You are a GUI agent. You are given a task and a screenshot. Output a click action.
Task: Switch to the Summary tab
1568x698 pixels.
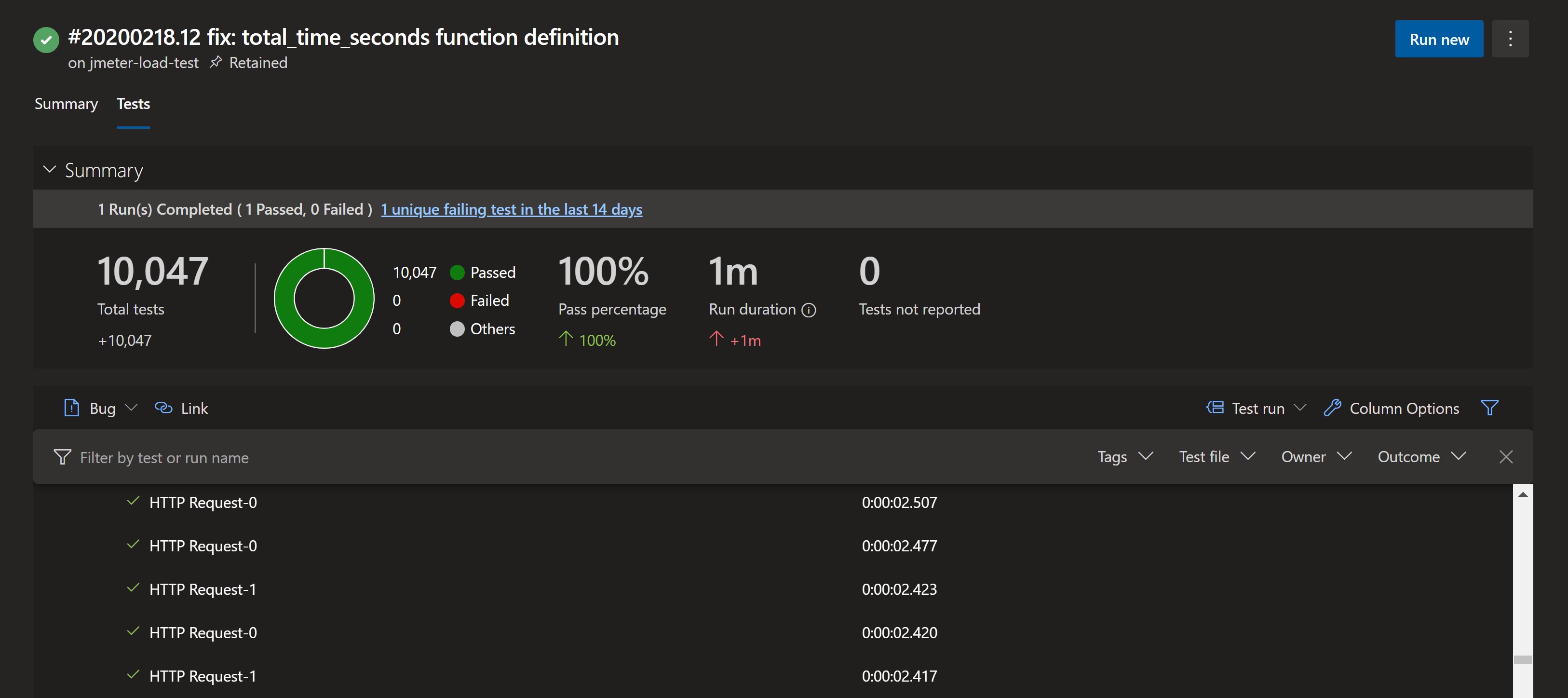[x=66, y=104]
